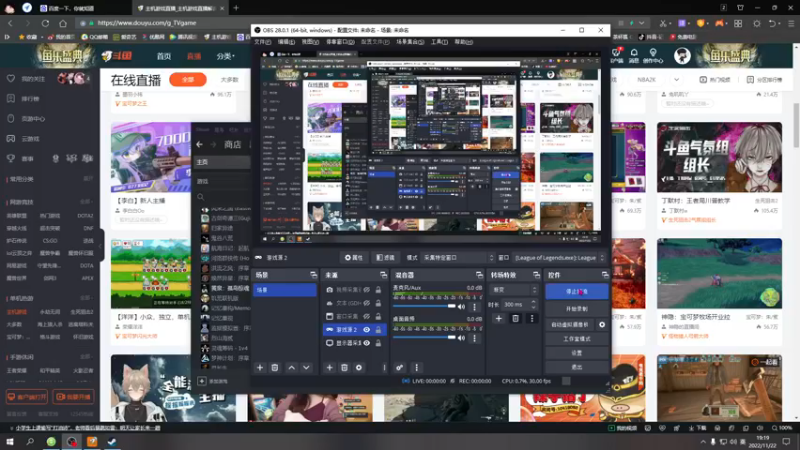This screenshot has height=450, width=800.
Task: Open options menu for 麦克风/Aux channel
Action: 474,307
